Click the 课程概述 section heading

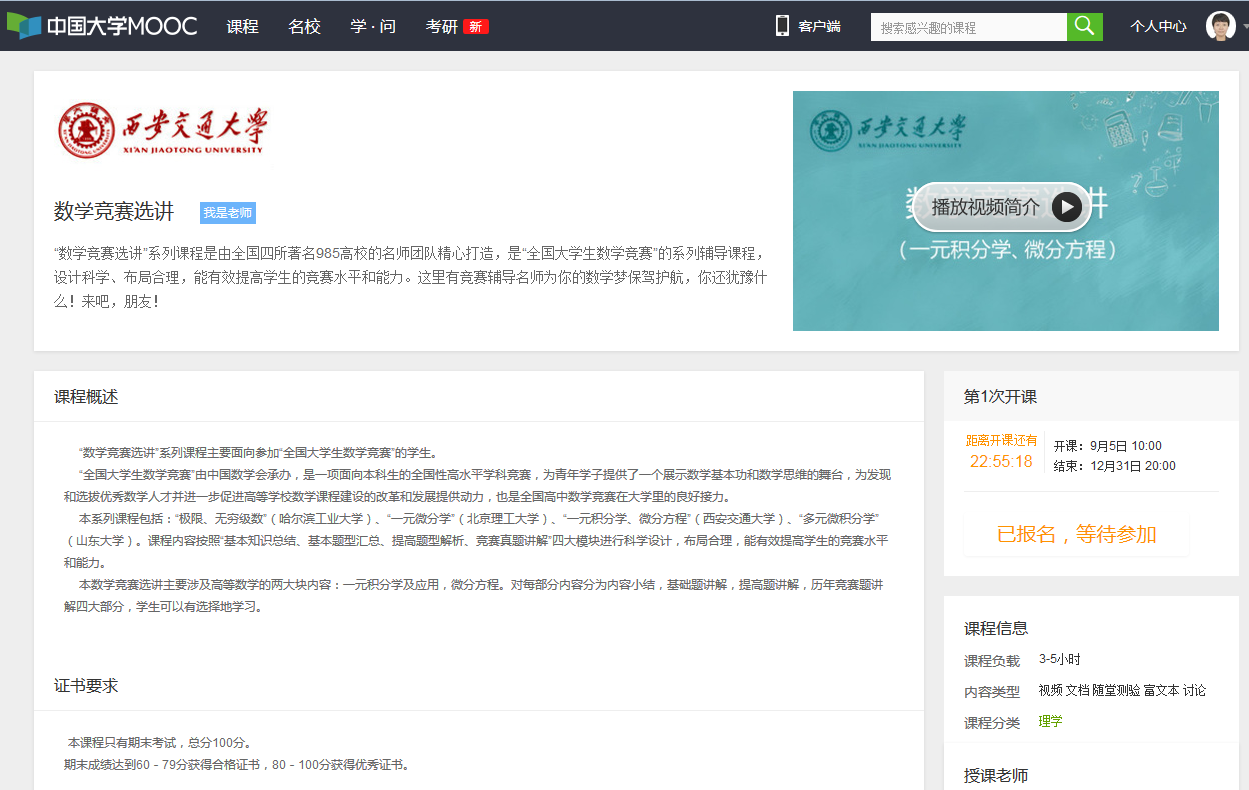(86, 397)
